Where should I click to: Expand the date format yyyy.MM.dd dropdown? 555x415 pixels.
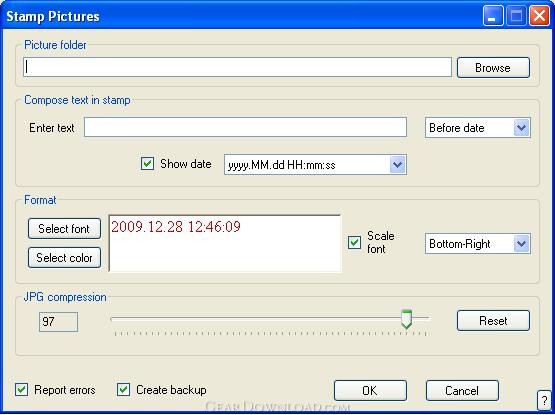pos(315,164)
